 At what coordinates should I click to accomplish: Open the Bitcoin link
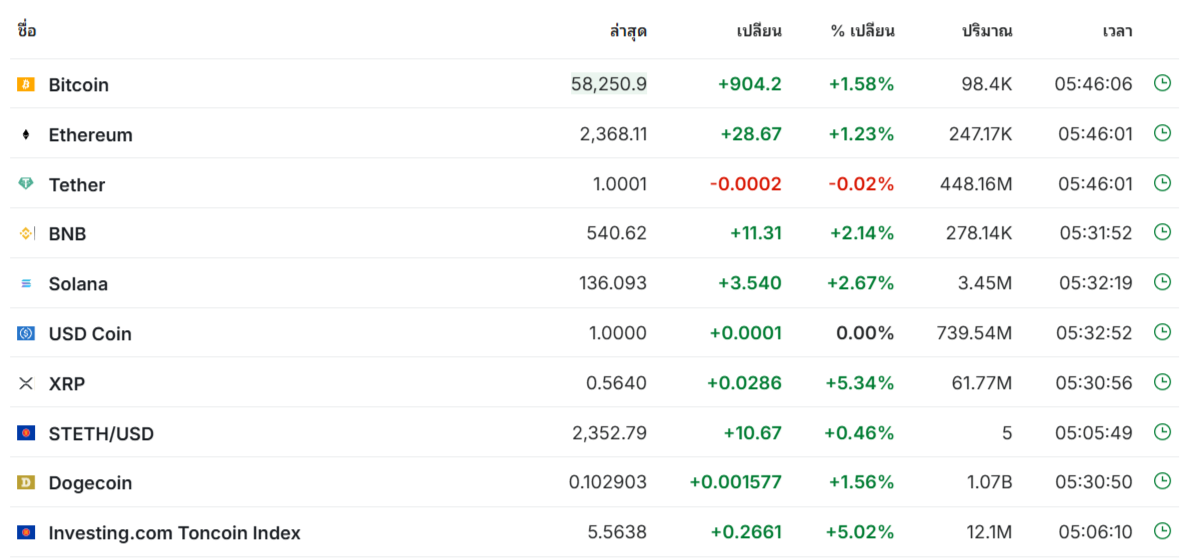79,85
